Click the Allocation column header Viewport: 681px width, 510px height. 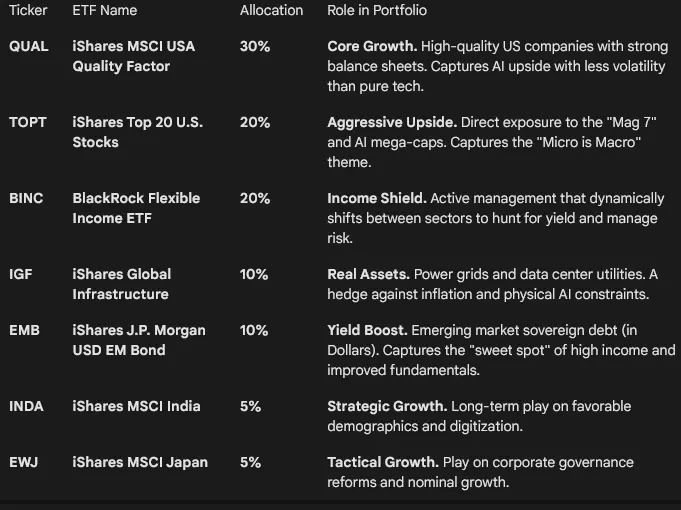tap(271, 10)
